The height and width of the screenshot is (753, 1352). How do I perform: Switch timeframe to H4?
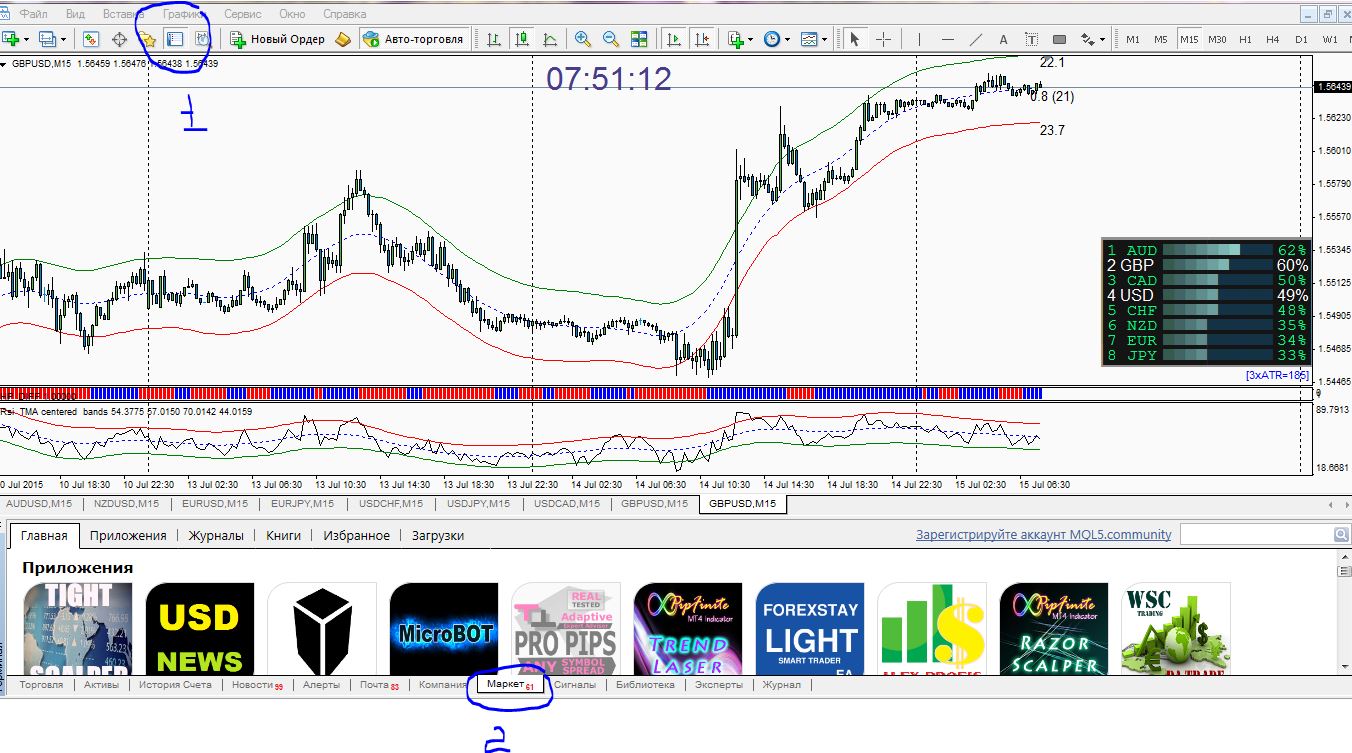[x=1273, y=39]
